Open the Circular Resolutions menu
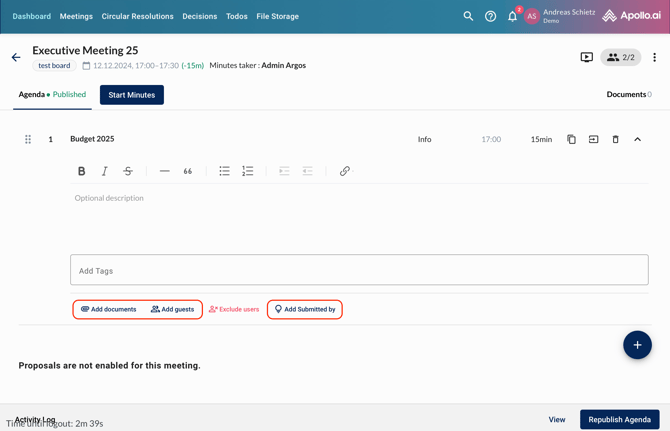Screen dimensions: 670x431 (137, 16)
